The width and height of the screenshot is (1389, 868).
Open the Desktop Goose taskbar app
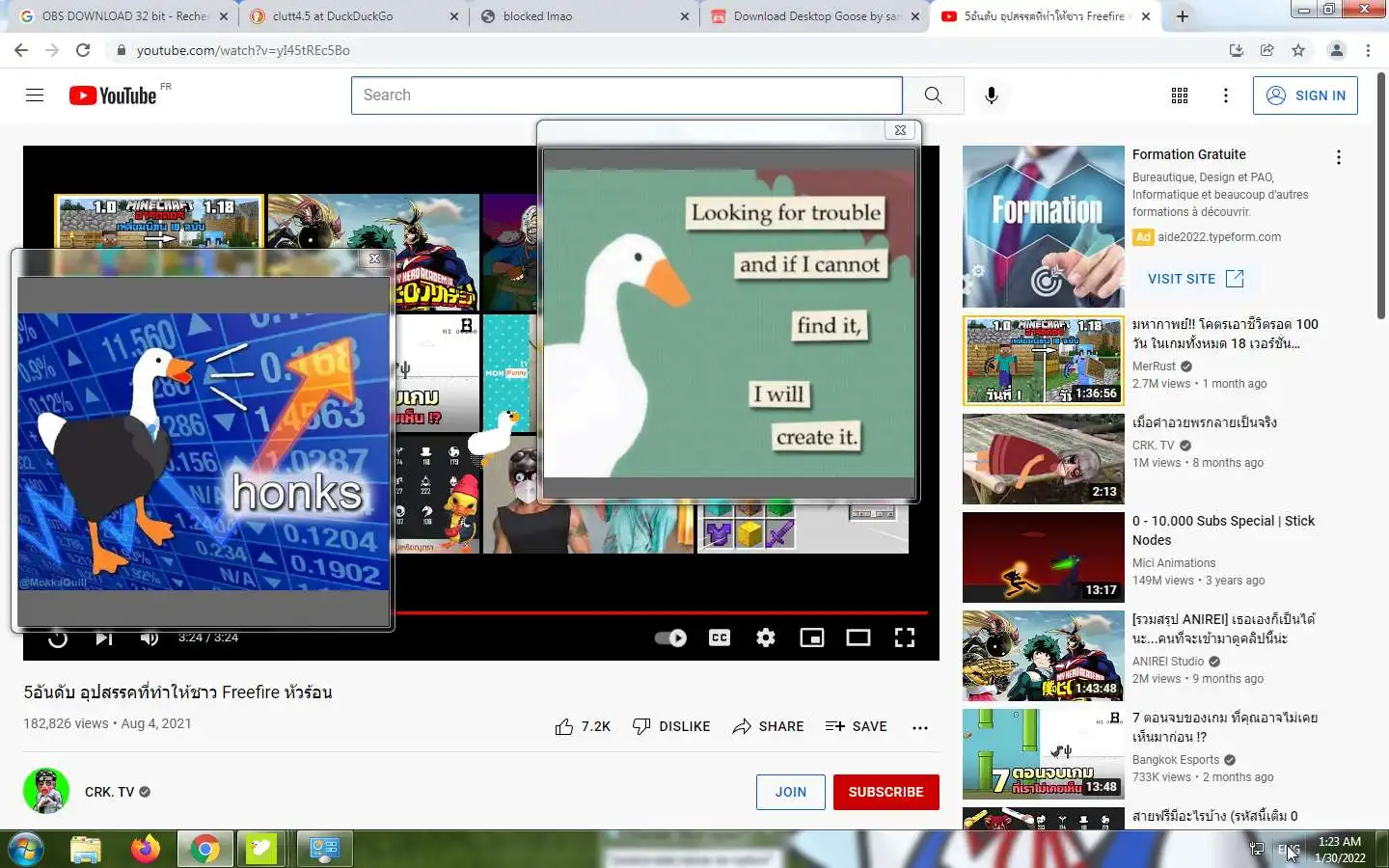262,849
